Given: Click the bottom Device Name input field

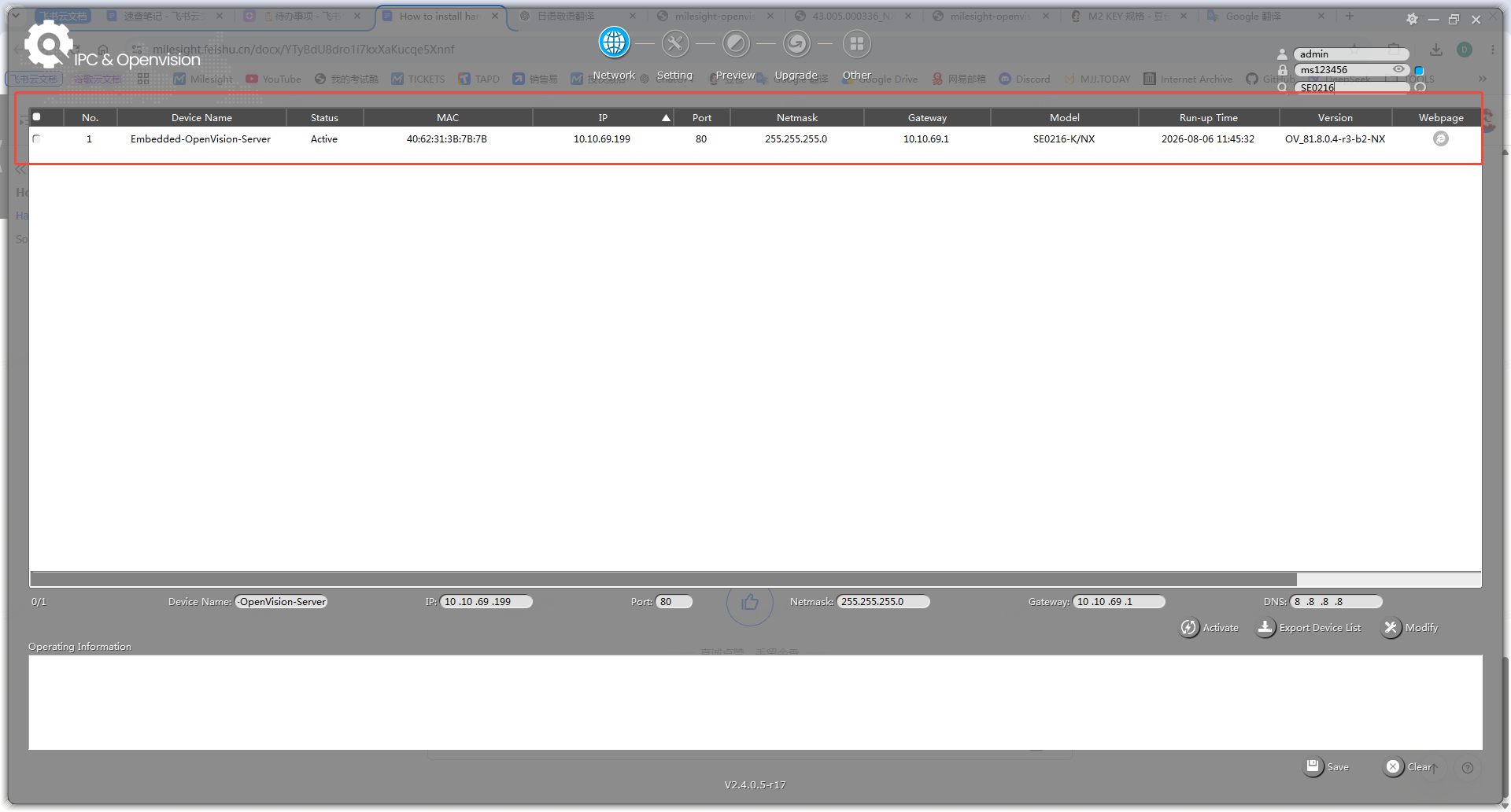Looking at the screenshot, I should pyautogui.click(x=282, y=601).
